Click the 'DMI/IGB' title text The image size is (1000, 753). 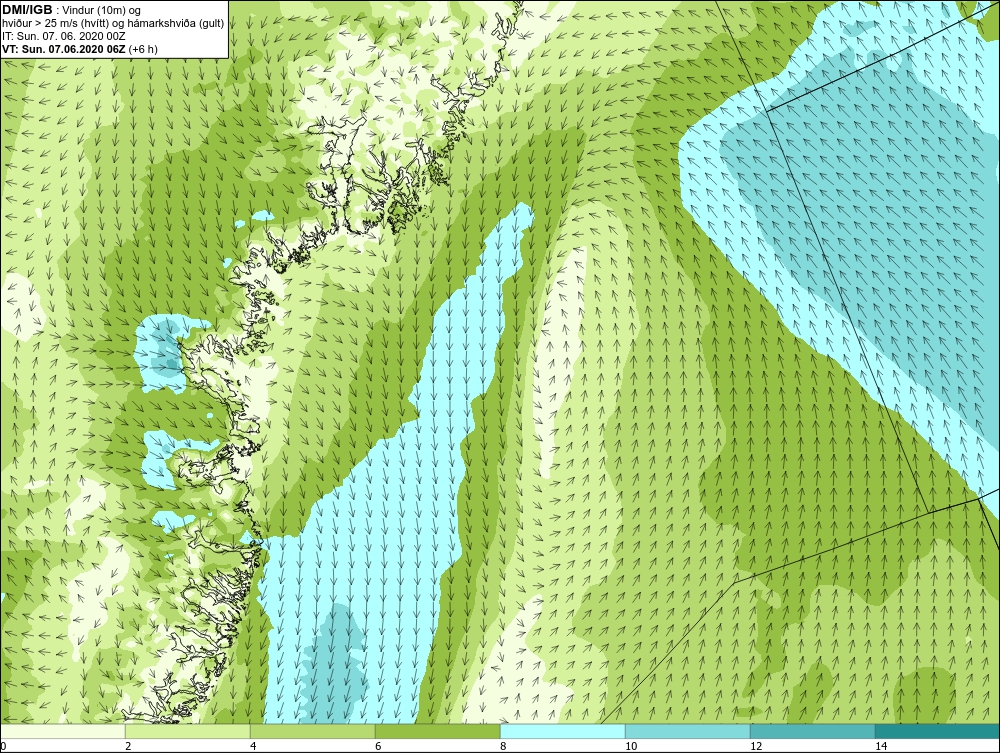(x=27, y=10)
